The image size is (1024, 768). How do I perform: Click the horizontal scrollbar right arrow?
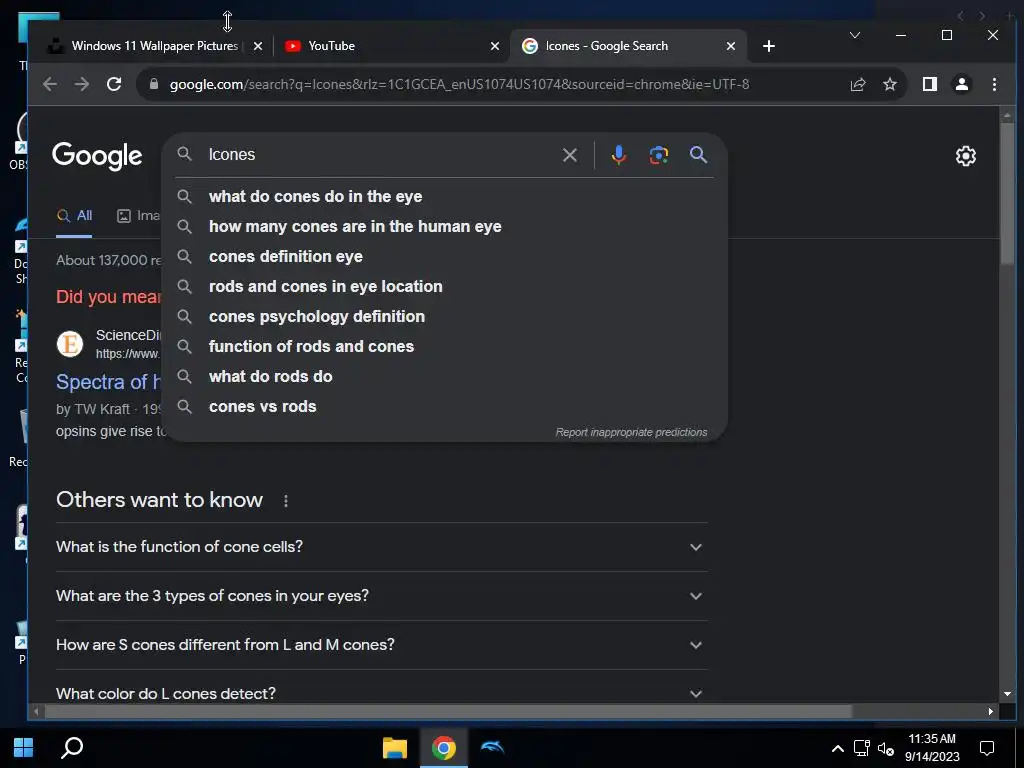click(991, 712)
